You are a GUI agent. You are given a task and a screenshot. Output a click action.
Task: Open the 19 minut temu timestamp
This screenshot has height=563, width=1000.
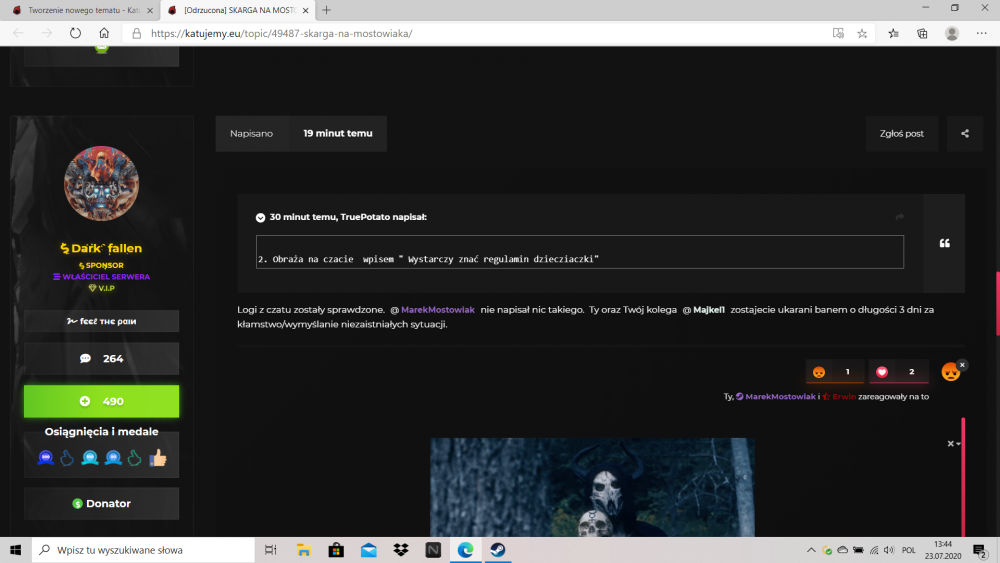[337, 133]
